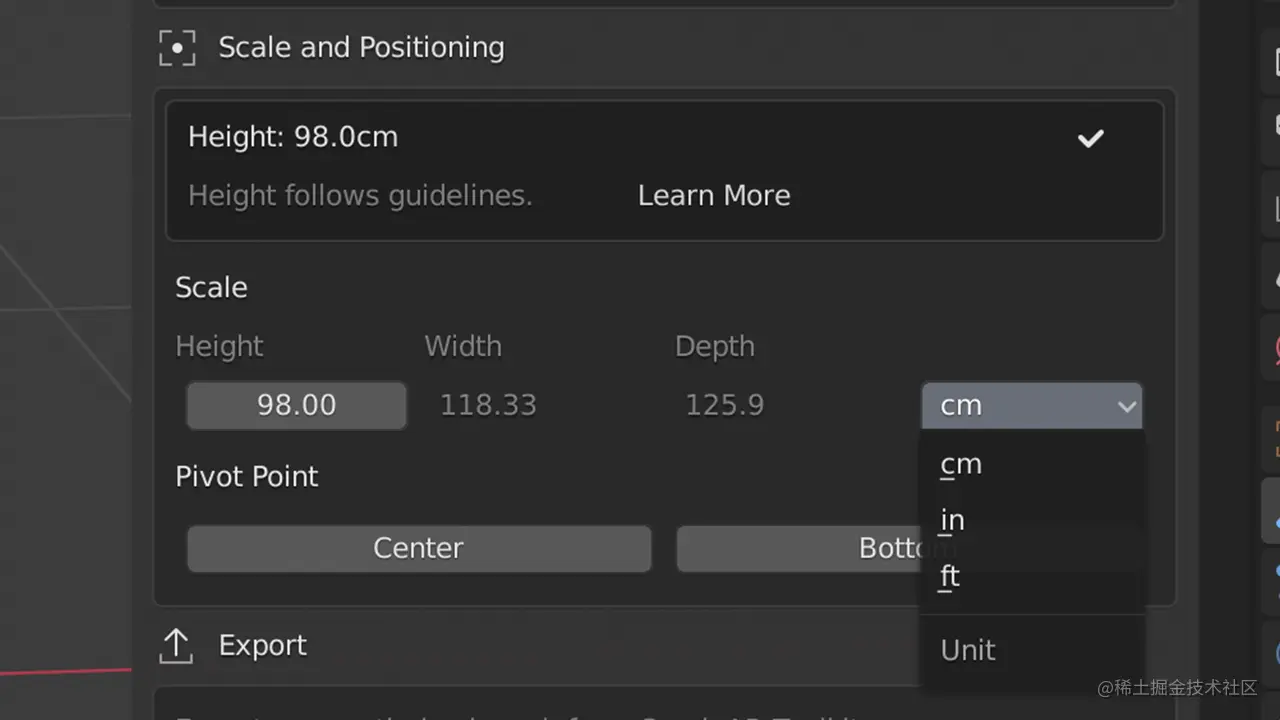The height and width of the screenshot is (720, 1280).
Task: Set pivot point to Bottom
Action: click(797, 548)
